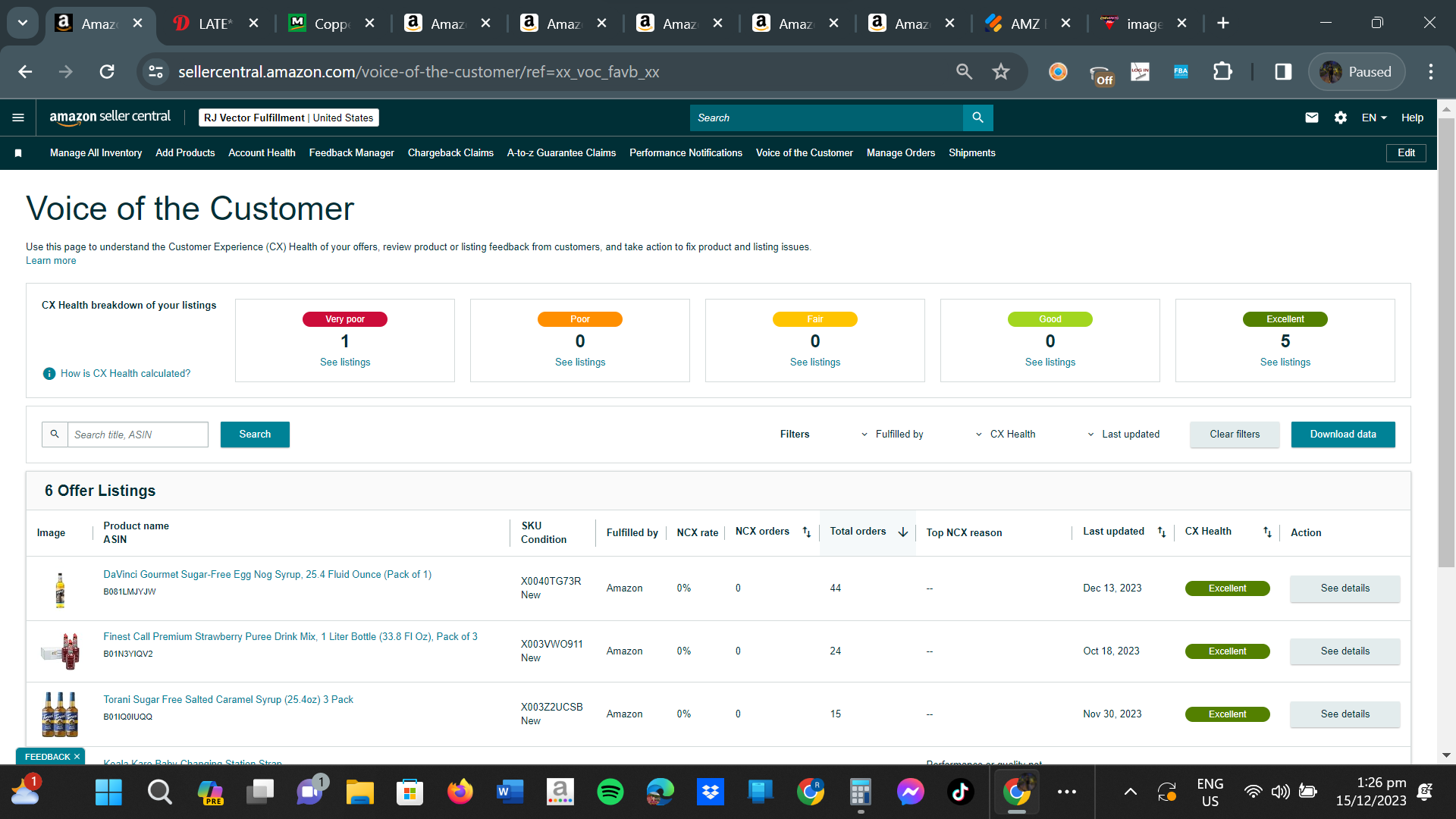Open the Seller Central hamburger menu
1456x819 pixels.
pyautogui.click(x=18, y=118)
